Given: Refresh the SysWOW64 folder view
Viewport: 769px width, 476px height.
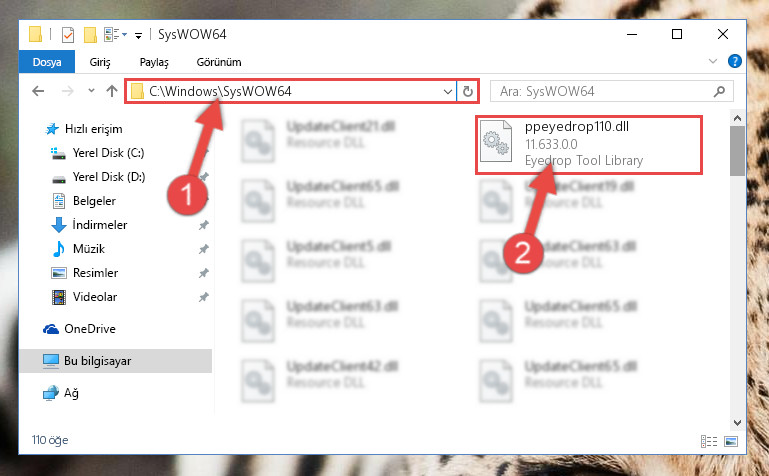Looking at the screenshot, I should click(x=468, y=92).
